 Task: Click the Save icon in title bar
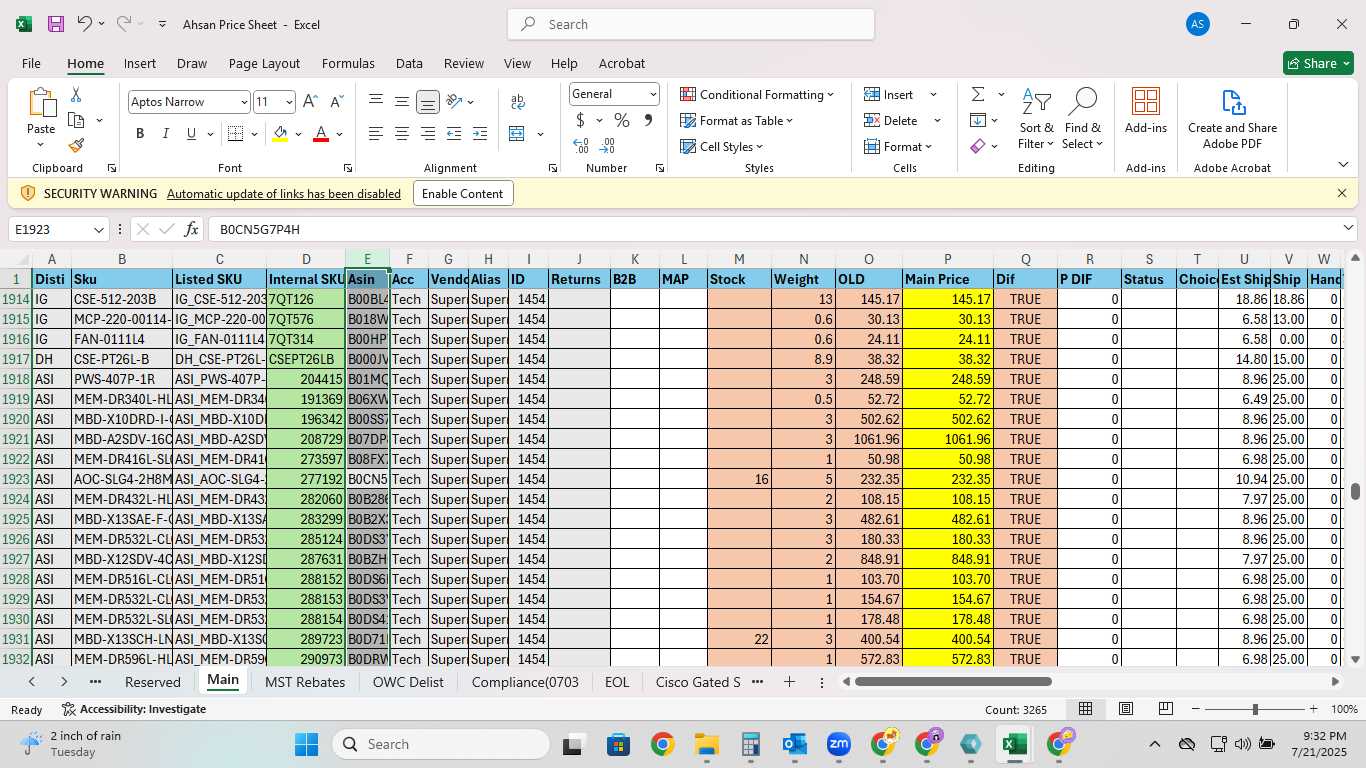click(56, 24)
